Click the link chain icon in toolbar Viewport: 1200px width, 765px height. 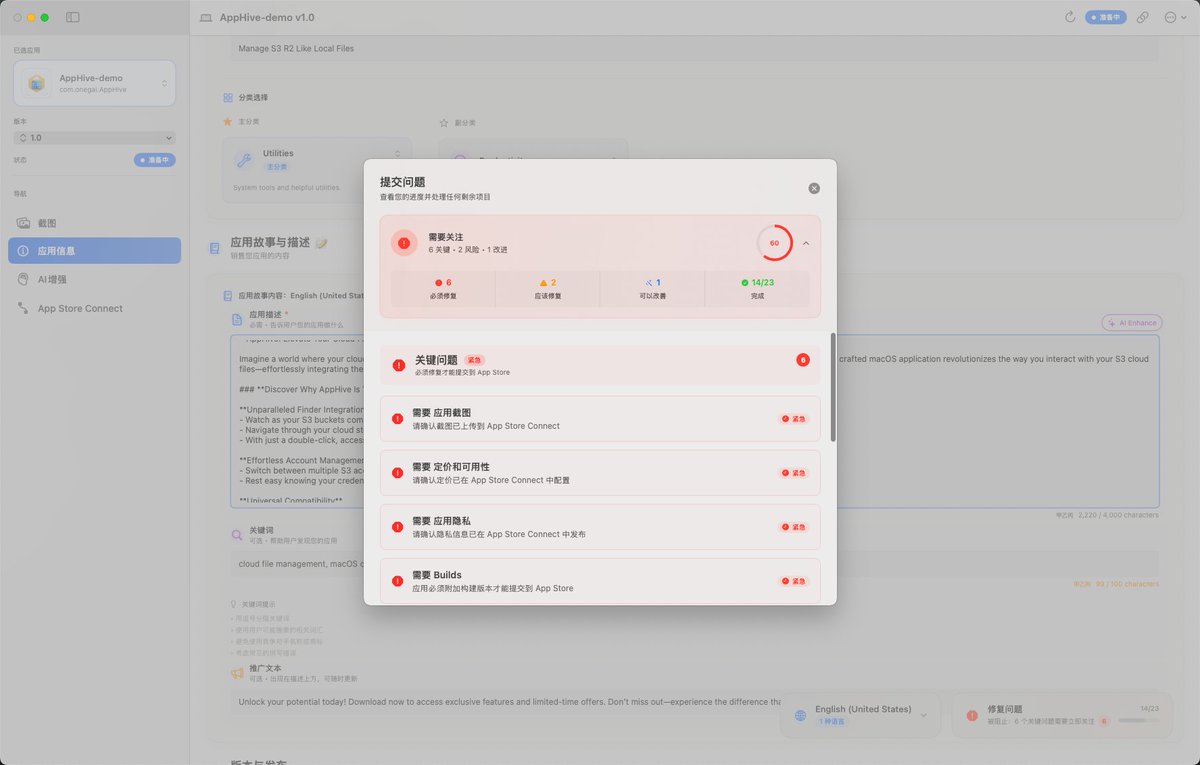[1143, 17]
